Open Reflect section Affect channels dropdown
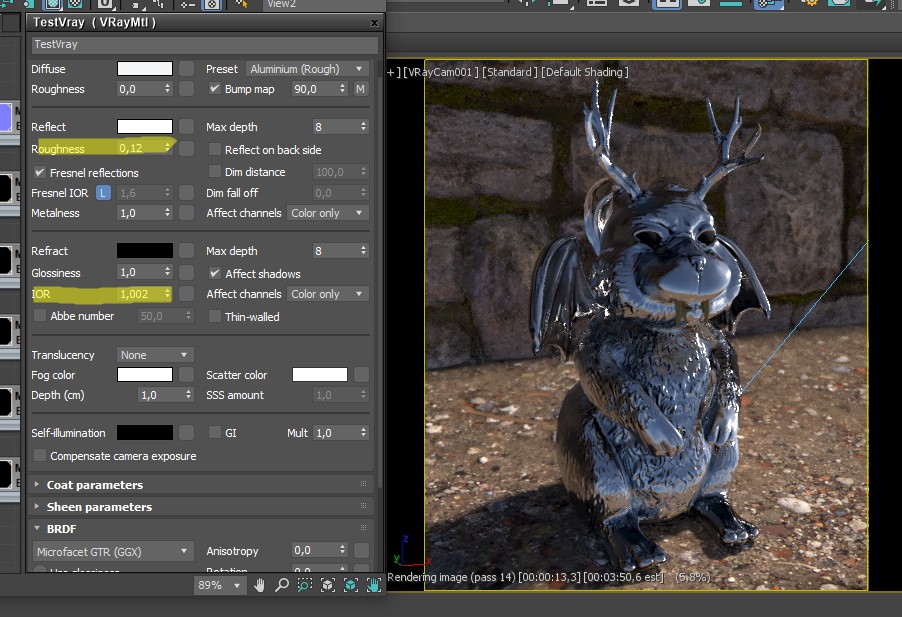The height and width of the screenshot is (617, 902). (x=327, y=213)
